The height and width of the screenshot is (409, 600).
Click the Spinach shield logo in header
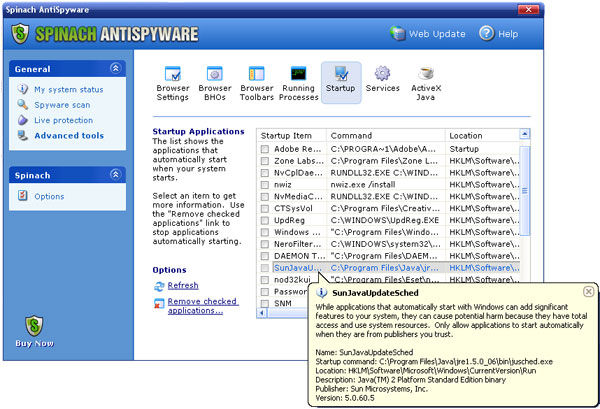tap(20, 34)
